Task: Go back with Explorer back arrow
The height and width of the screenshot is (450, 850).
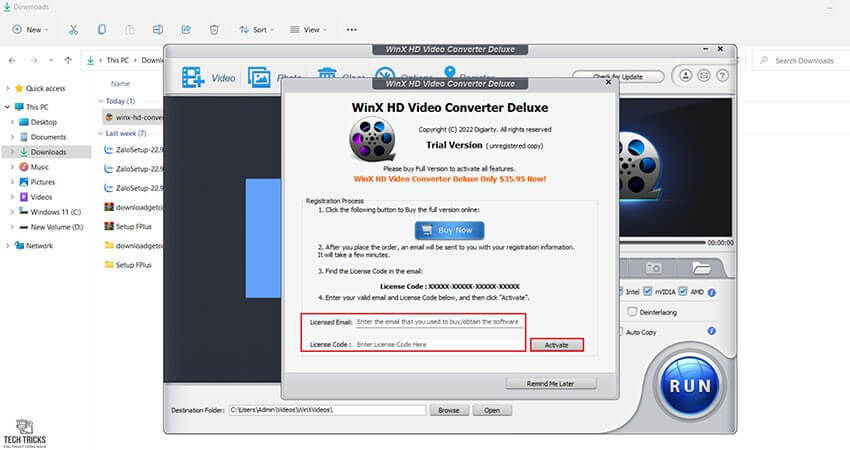Action: 12,60
